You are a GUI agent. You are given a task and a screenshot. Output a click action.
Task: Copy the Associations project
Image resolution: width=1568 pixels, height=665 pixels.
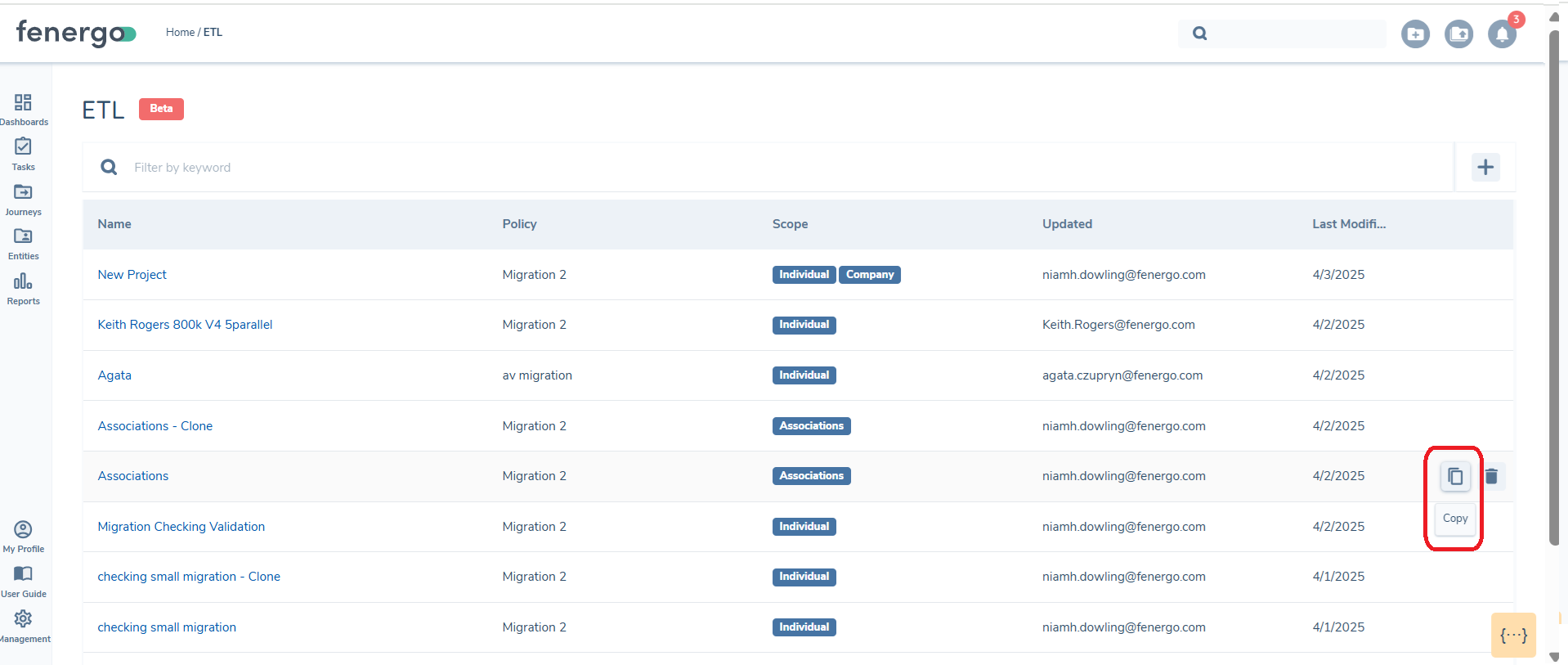tap(1455, 476)
